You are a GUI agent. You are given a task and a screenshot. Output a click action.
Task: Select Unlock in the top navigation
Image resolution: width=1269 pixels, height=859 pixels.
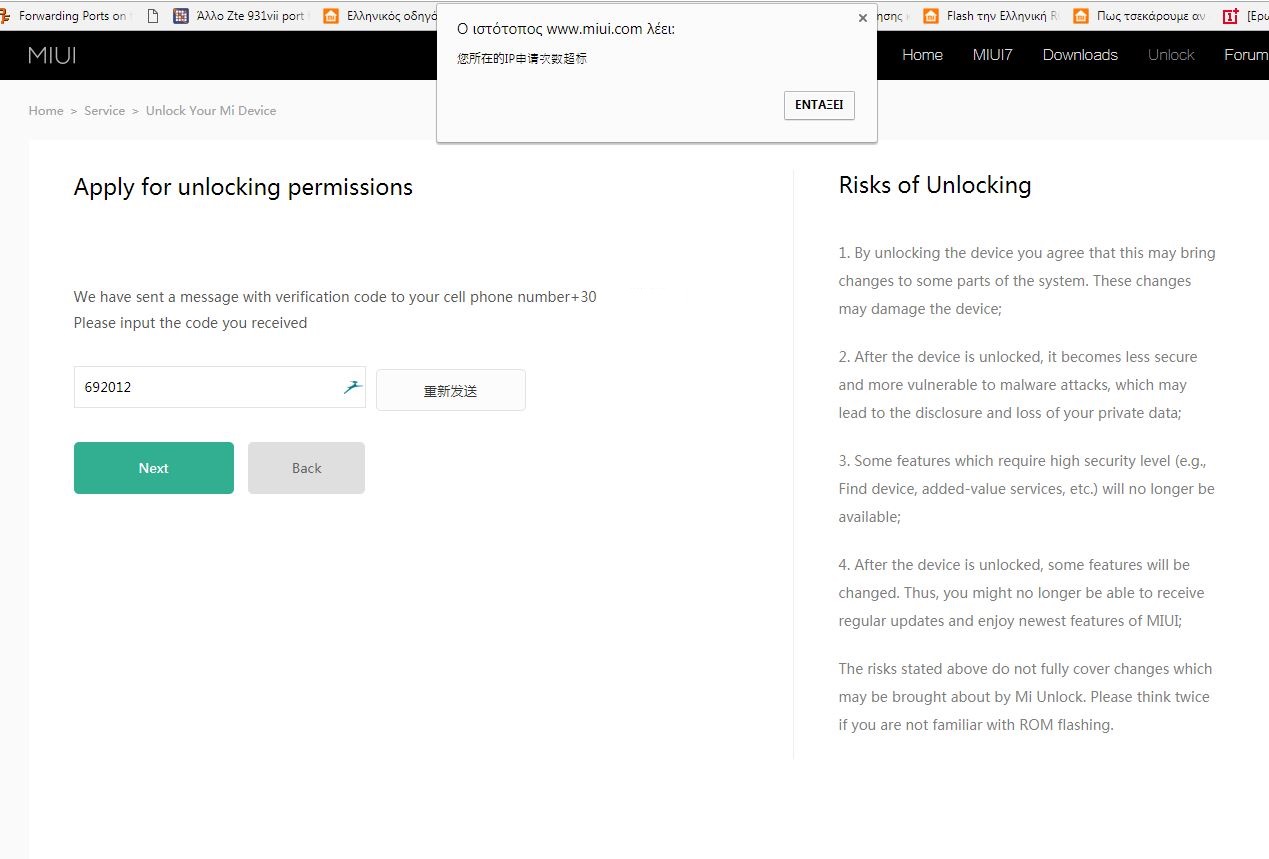(x=1171, y=55)
